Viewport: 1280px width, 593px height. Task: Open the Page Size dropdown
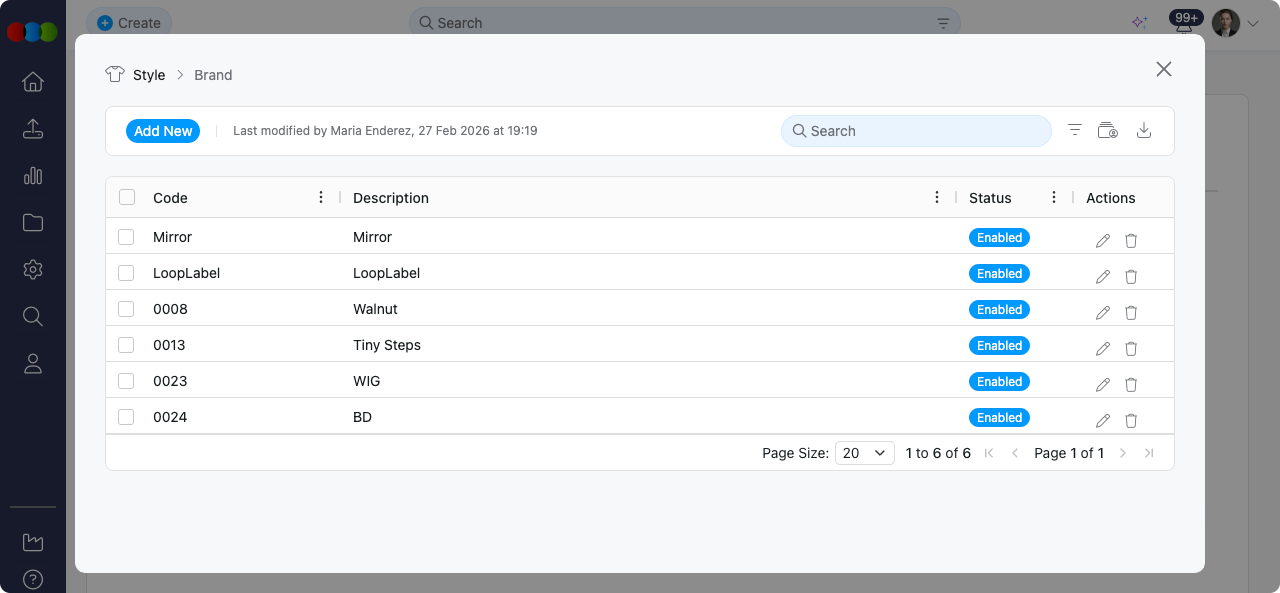(864, 453)
